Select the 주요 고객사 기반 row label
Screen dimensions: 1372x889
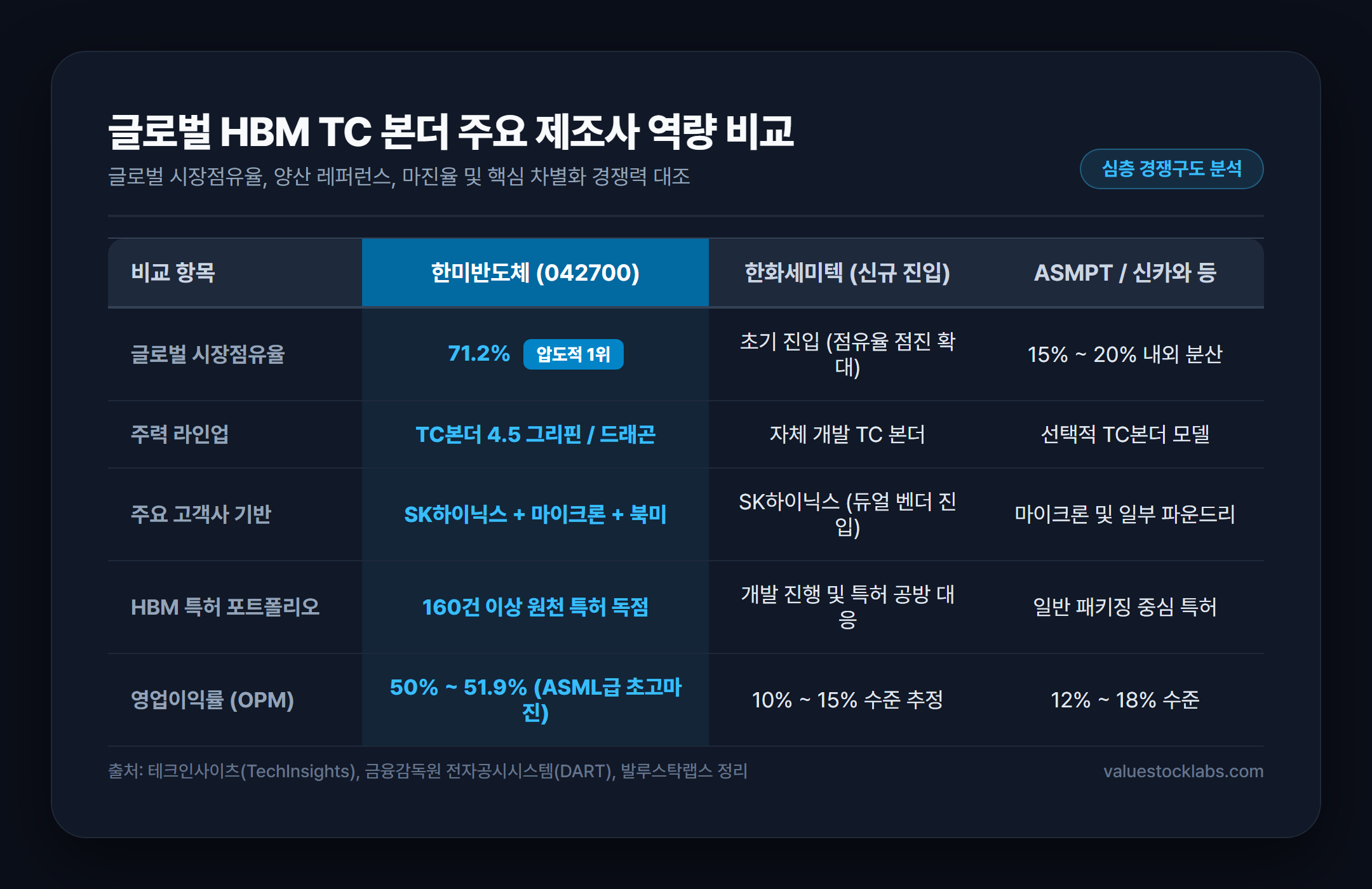coord(201,514)
